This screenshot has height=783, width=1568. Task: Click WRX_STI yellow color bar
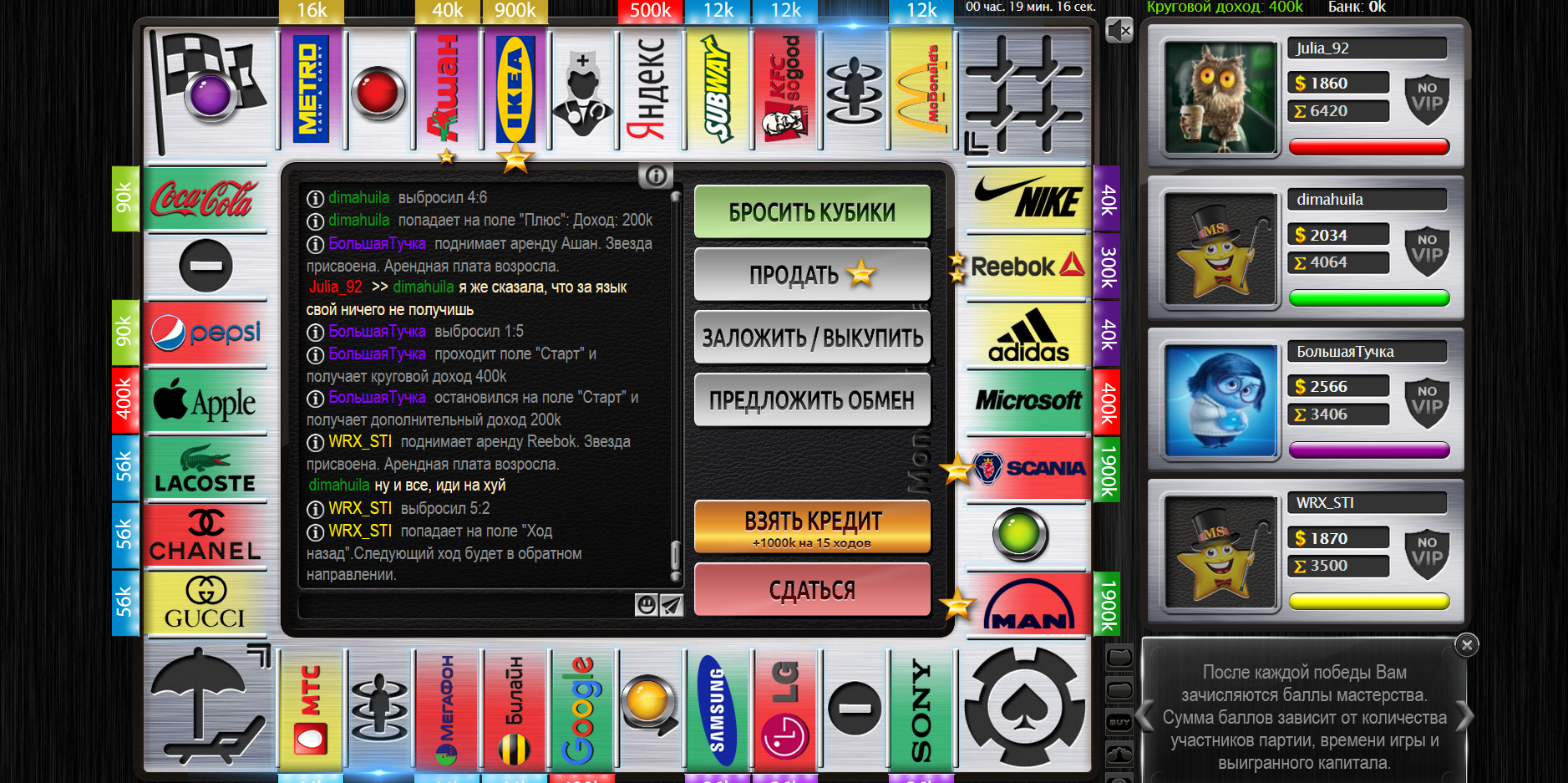1368,602
